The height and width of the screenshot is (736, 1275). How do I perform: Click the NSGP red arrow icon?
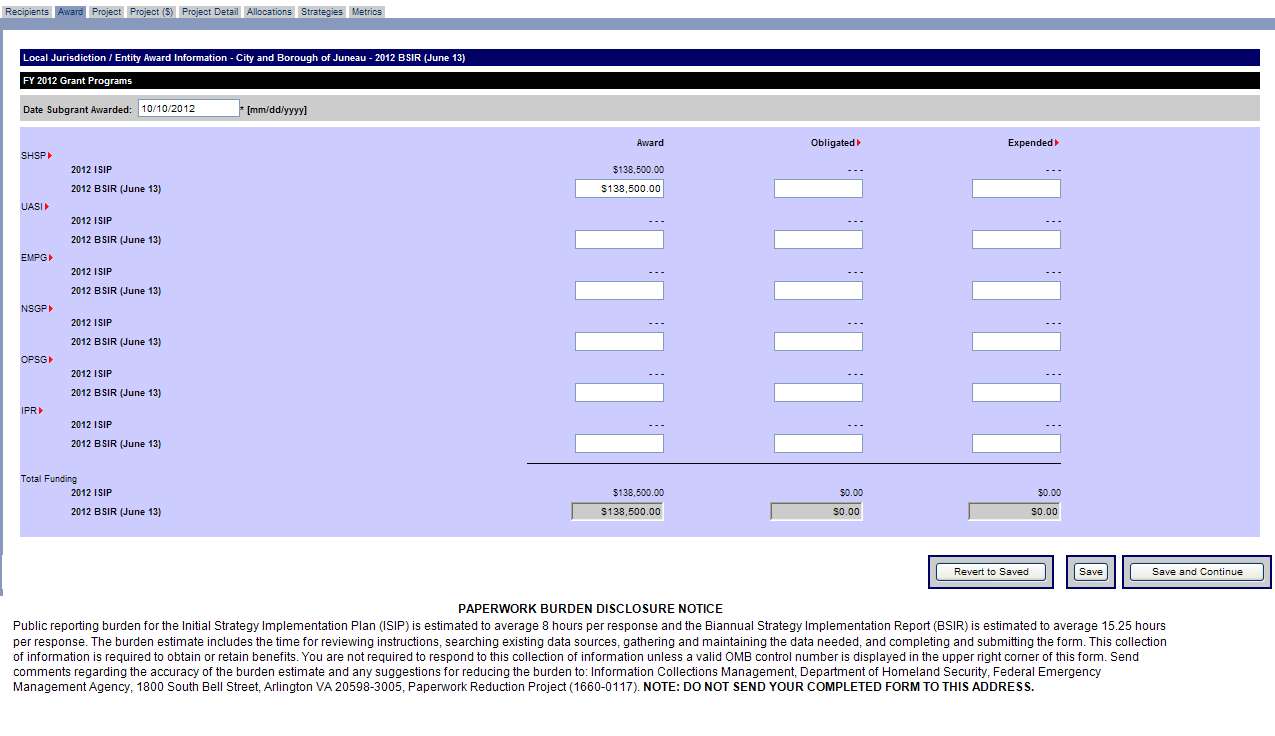tap(50, 308)
